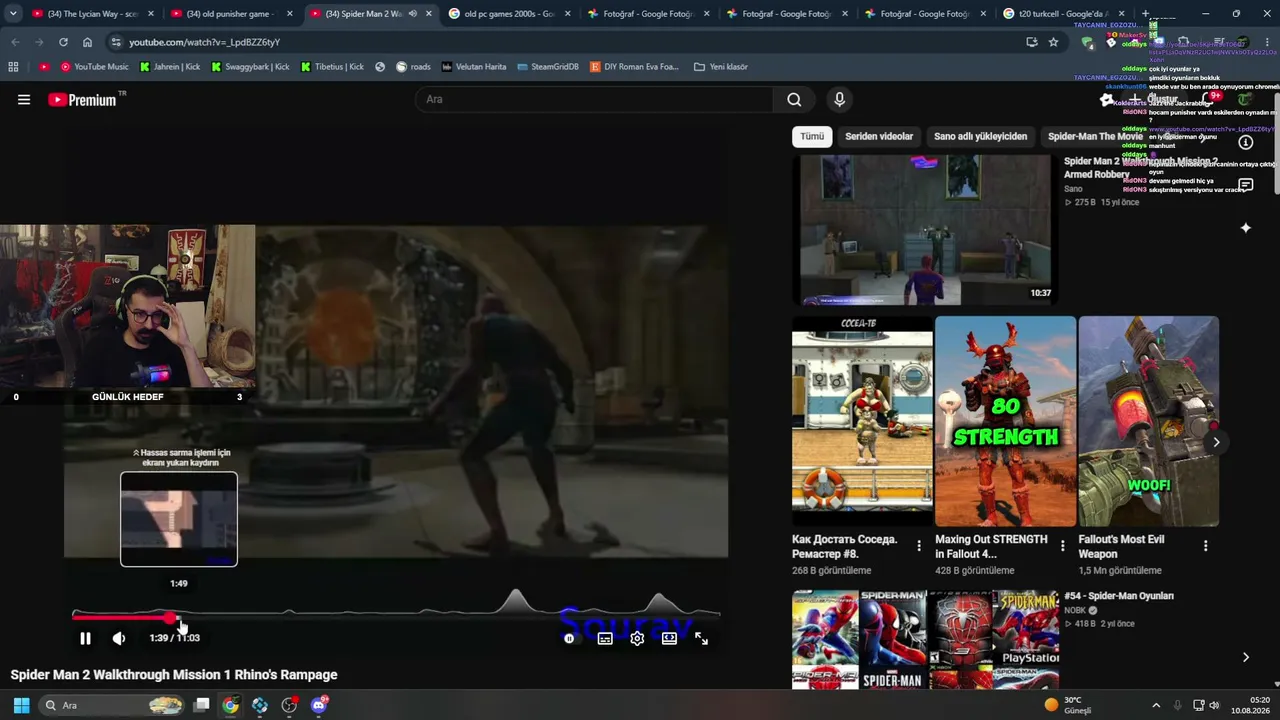This screenshot has width=1280, height=720.
Task: Open the roads bookmark
Action: [413, 67]
